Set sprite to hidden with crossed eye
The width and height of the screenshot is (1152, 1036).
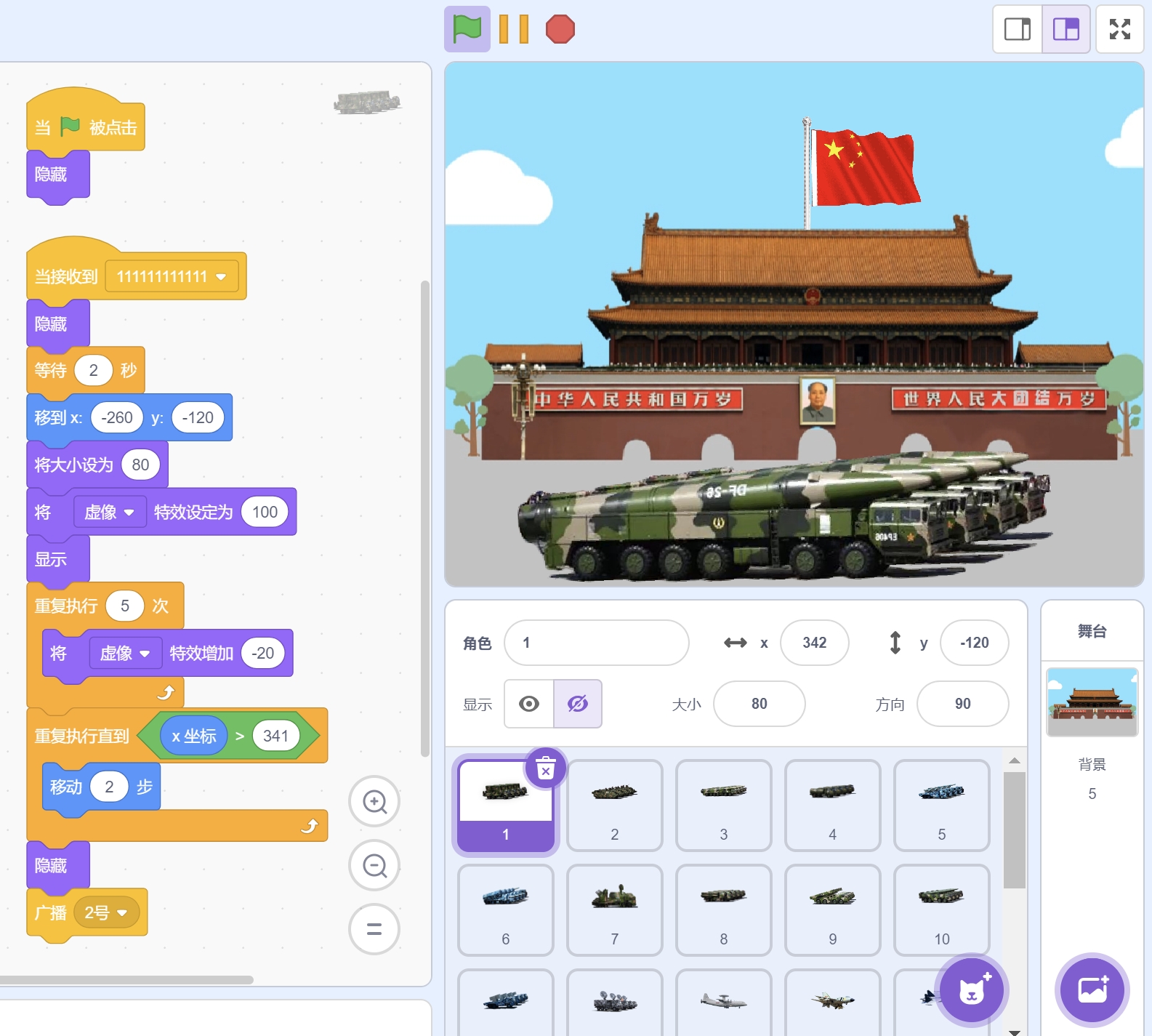(x=578, y=704)
